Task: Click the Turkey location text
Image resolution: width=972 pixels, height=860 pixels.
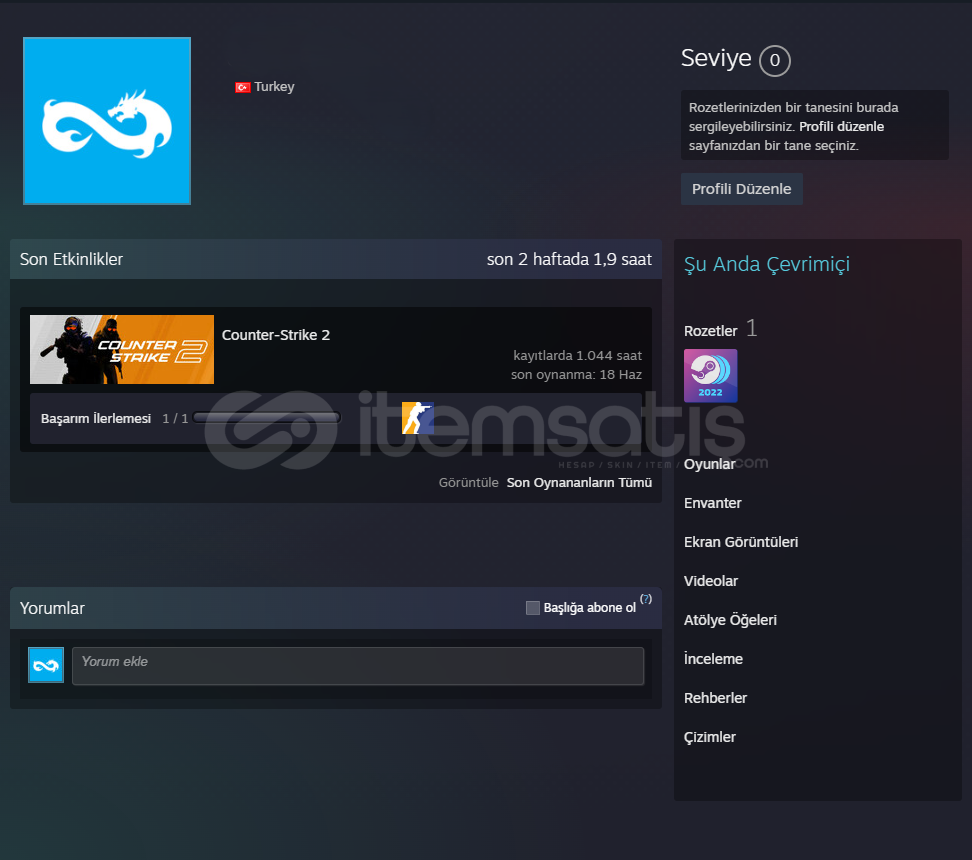Action: pyautogui.click(x=274, y=87)
